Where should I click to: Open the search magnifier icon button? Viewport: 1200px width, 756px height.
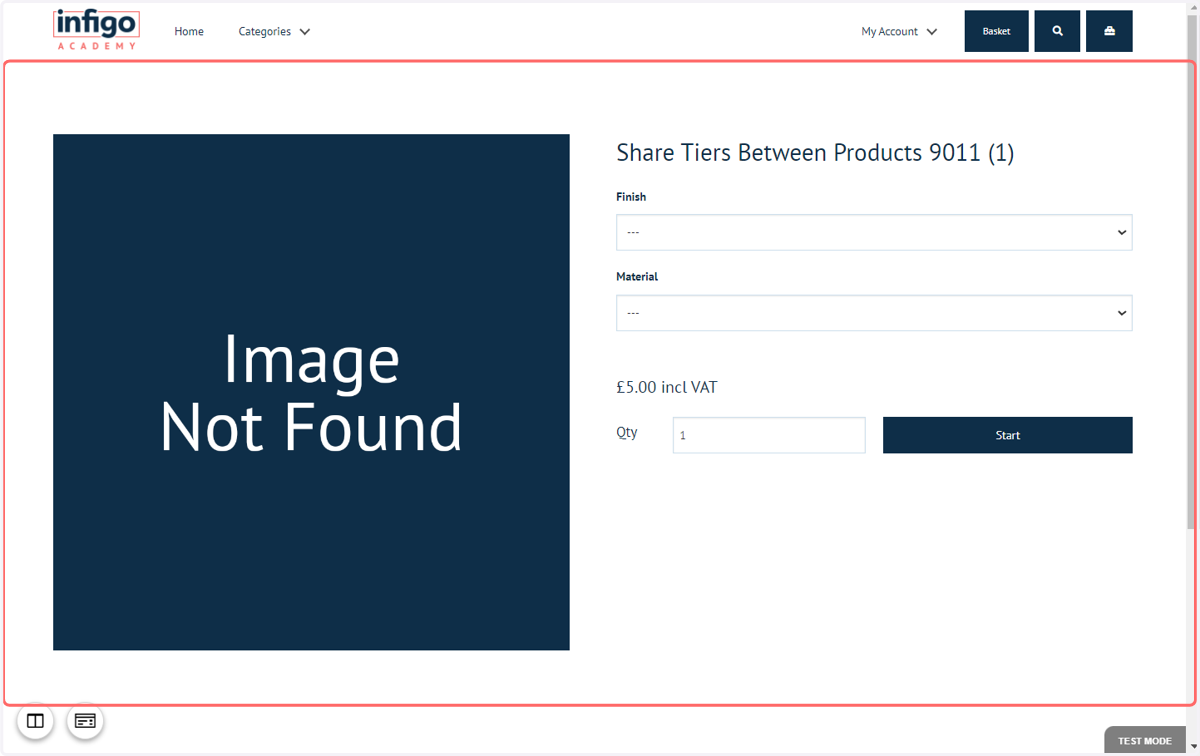pos(1057,31)
